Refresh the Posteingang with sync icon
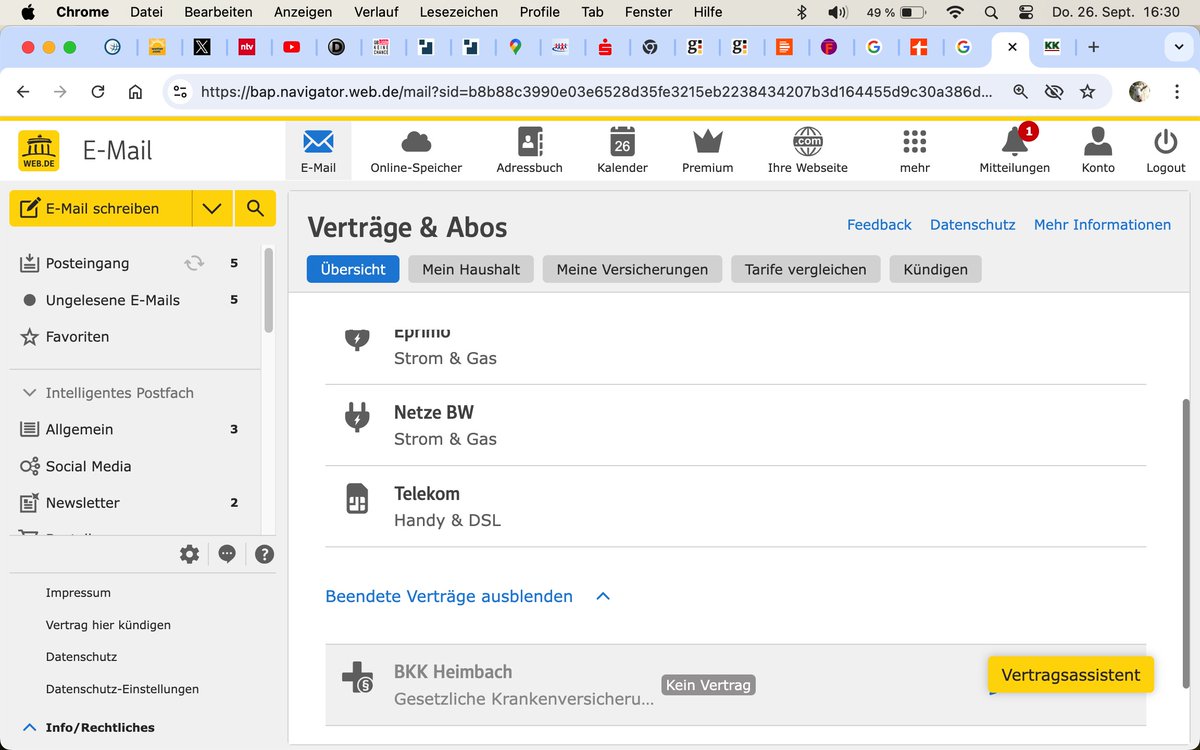 (194, 263)
